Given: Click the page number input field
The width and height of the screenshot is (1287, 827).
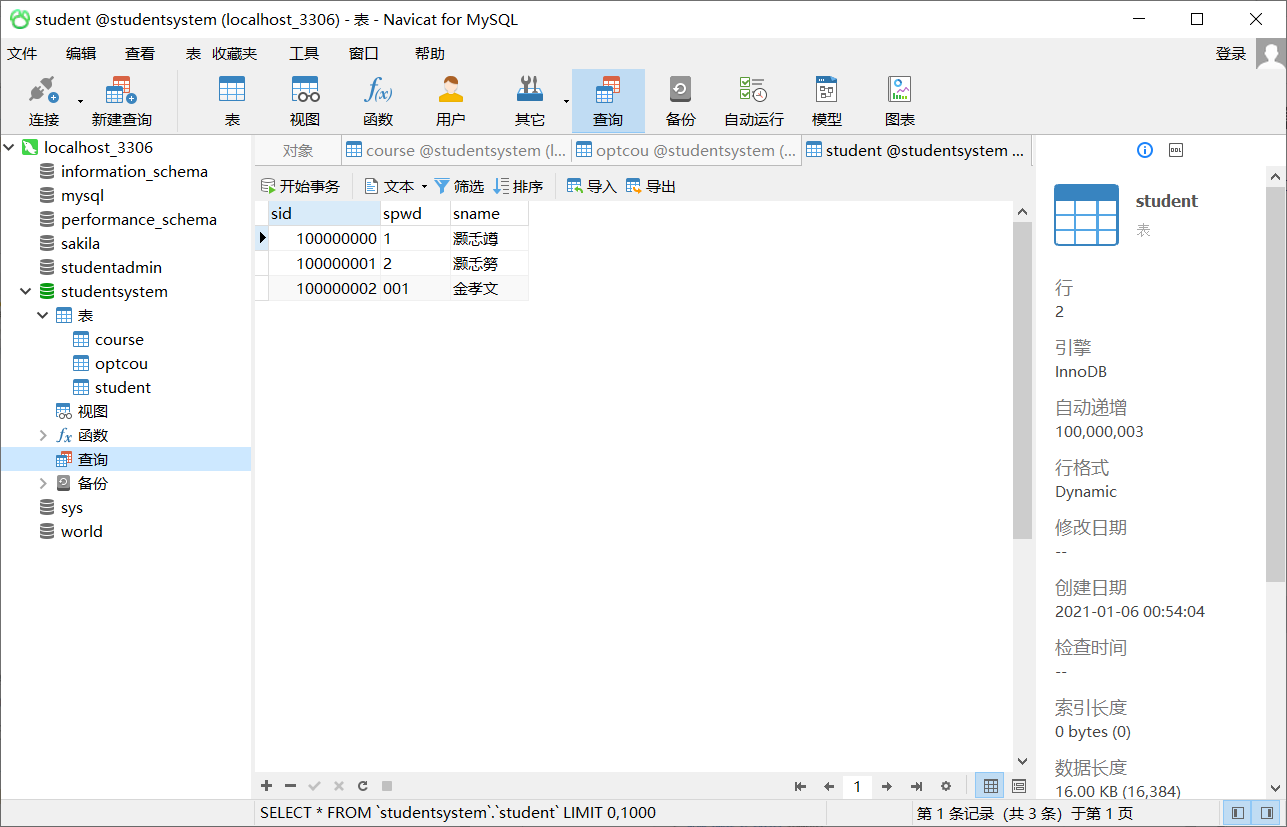Looking at the screenshot, I should 857,787.
